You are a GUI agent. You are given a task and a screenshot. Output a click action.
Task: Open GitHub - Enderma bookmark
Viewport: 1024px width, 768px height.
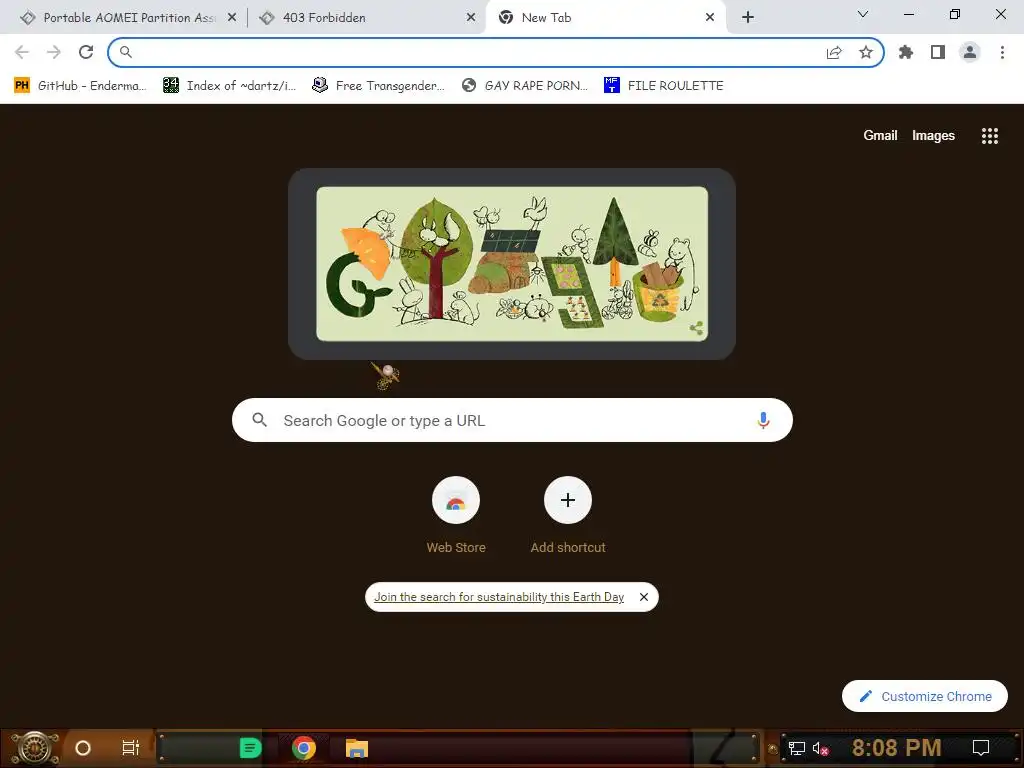click(x=80, y=86)
